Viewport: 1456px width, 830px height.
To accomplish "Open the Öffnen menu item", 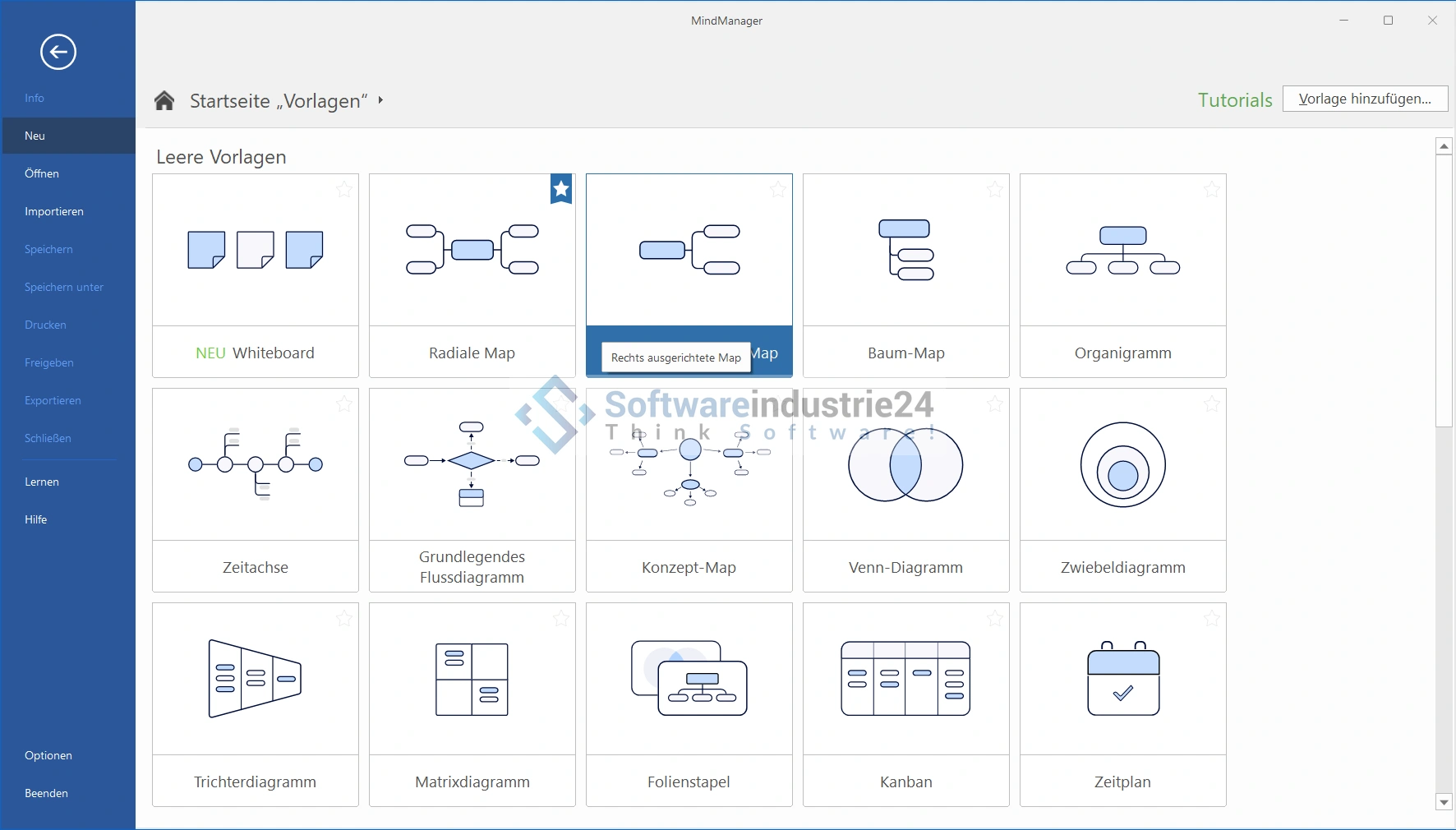I will (42, 173).
